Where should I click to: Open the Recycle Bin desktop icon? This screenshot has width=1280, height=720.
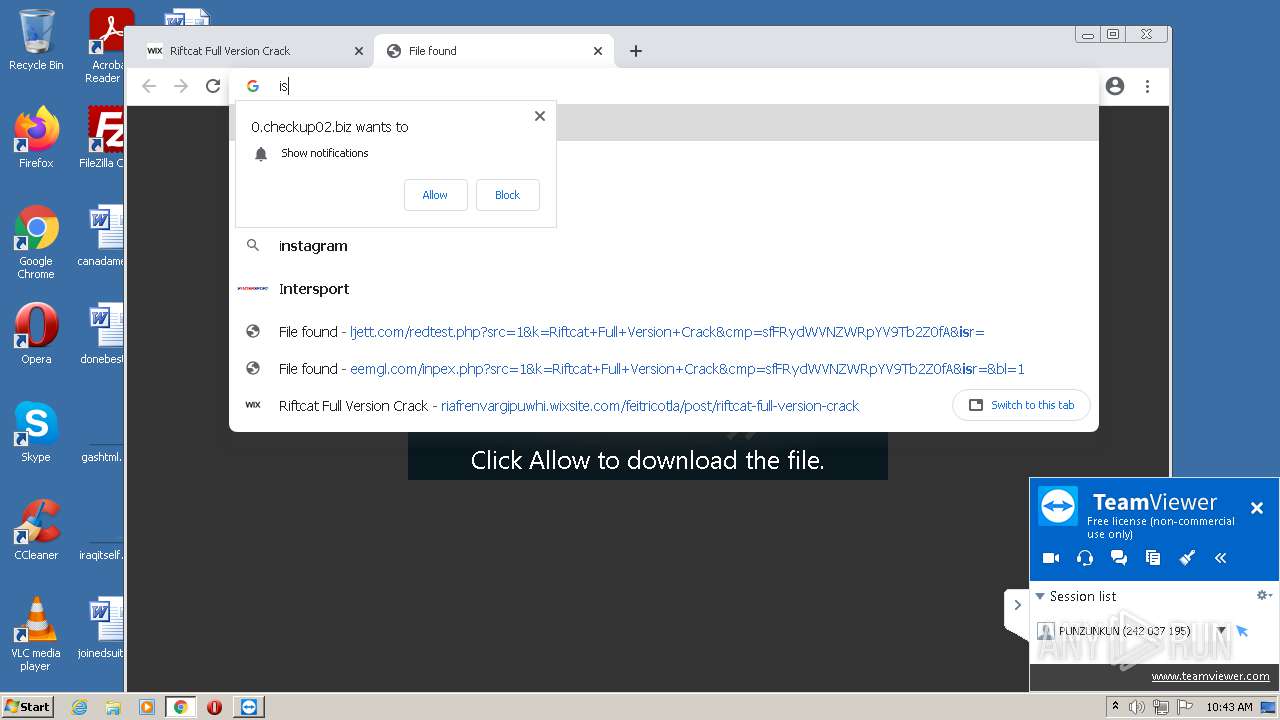click(x=36, y=40)
